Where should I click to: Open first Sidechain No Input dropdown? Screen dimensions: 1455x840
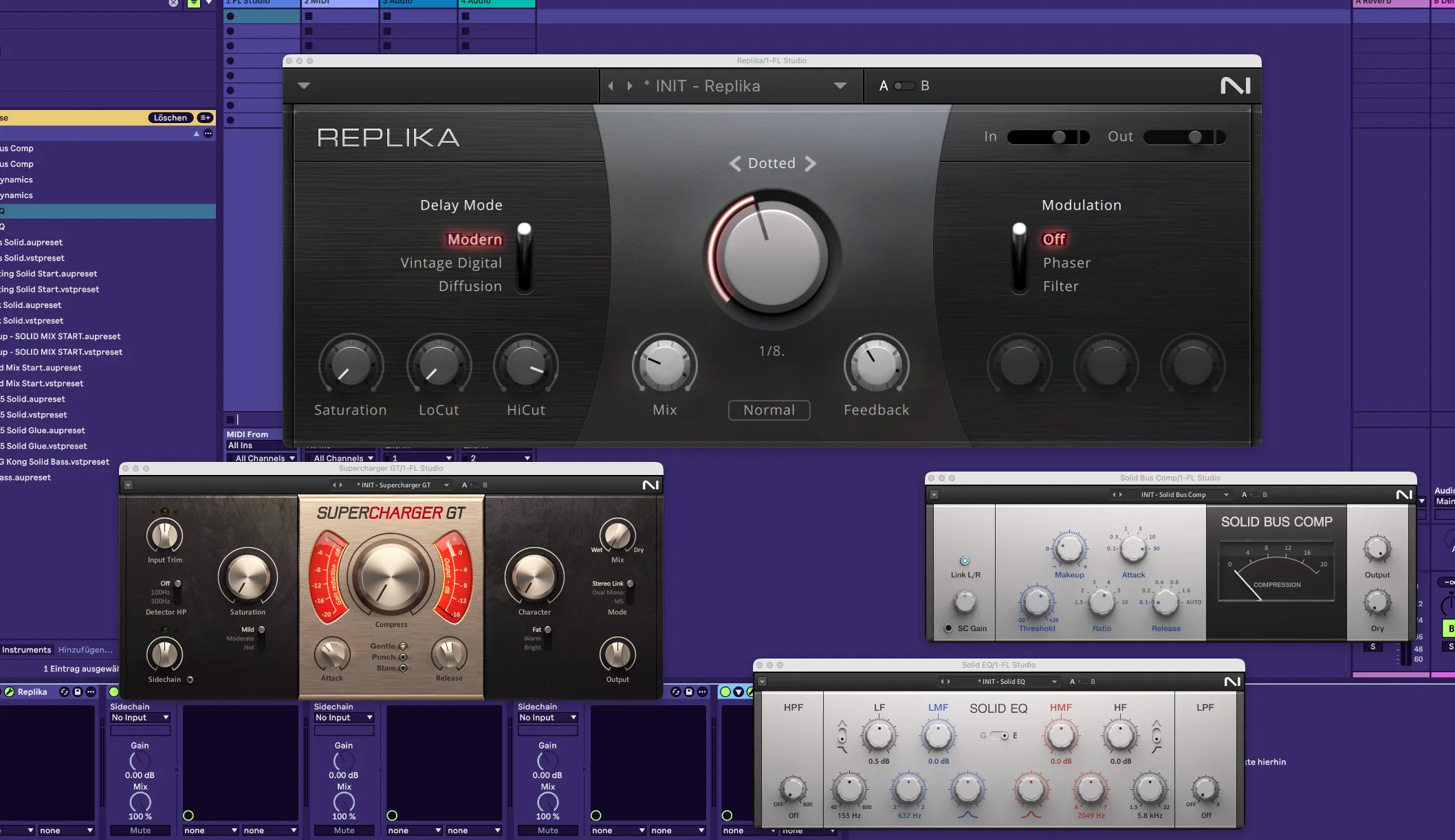click(140, 718)
